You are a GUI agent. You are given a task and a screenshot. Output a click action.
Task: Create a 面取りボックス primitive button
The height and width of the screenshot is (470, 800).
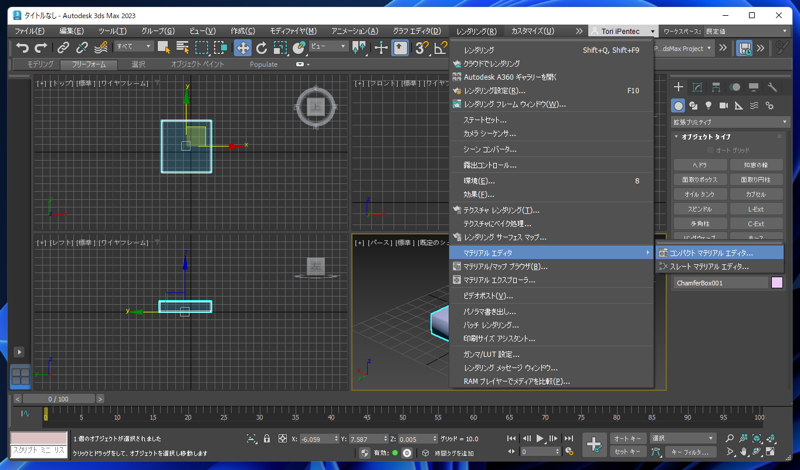(x=700, y=180)
